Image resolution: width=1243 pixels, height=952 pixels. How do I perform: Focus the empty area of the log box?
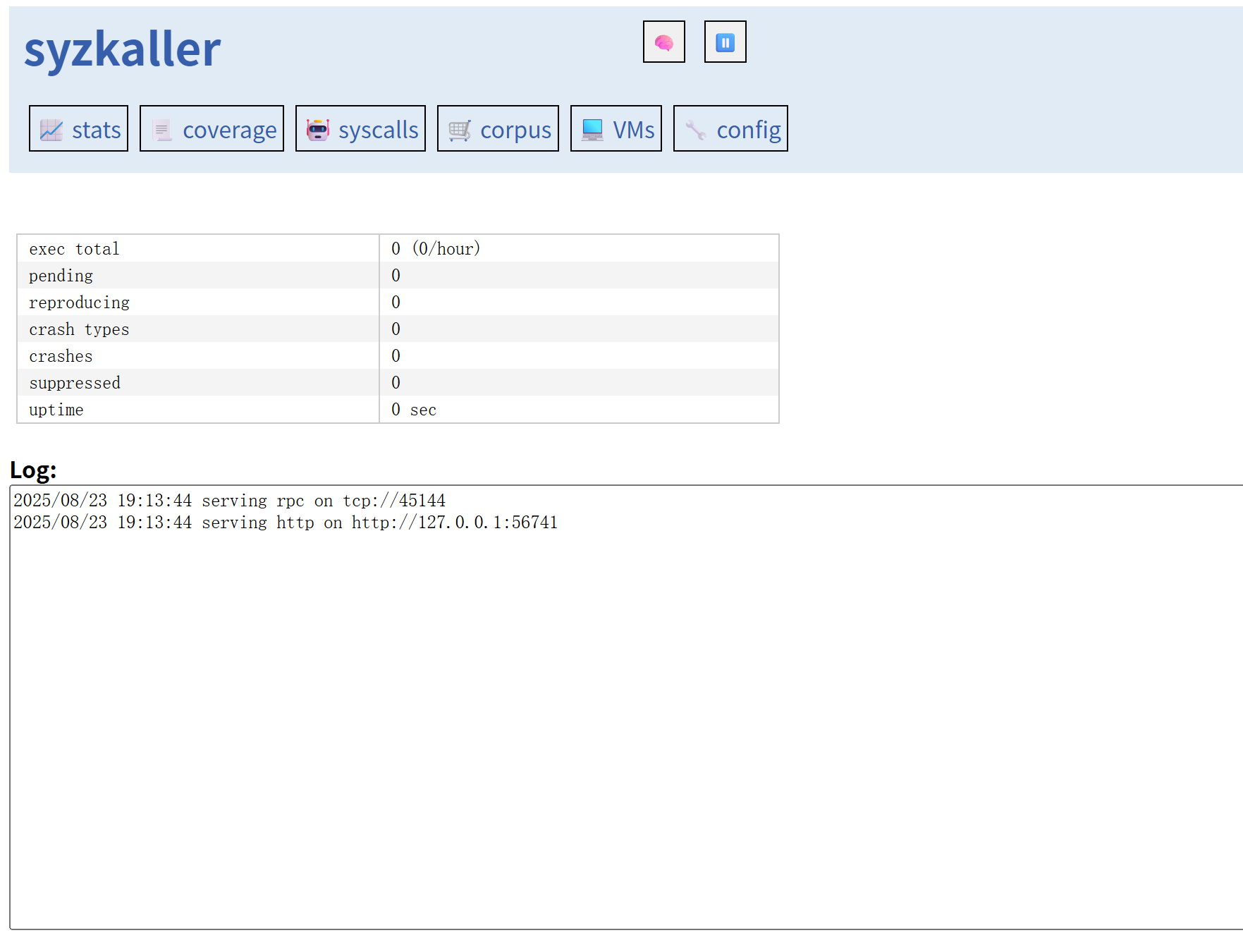(620, 726)
